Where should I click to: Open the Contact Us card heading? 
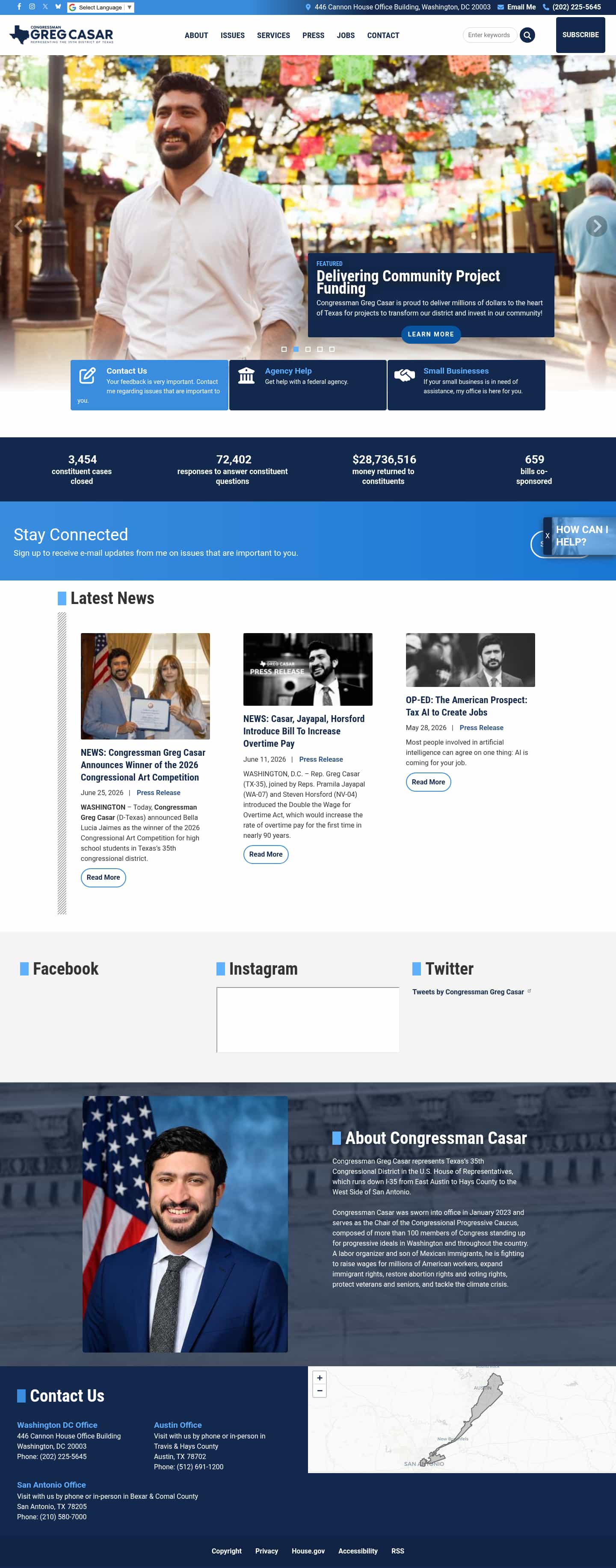pos(127,371)
